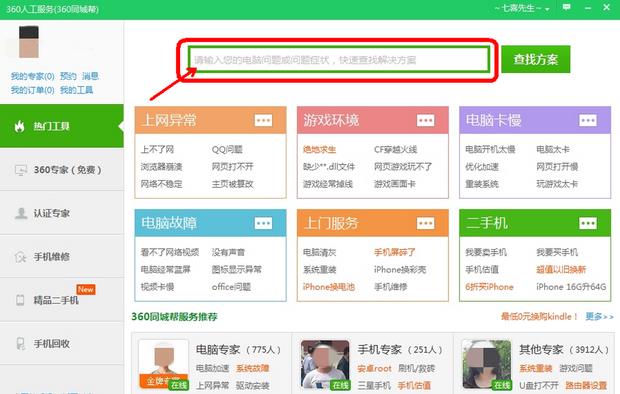Viewport: 620px width, 394px height.
Task: Click the monitor icon beside 360专家
Action: pos(21,170)
